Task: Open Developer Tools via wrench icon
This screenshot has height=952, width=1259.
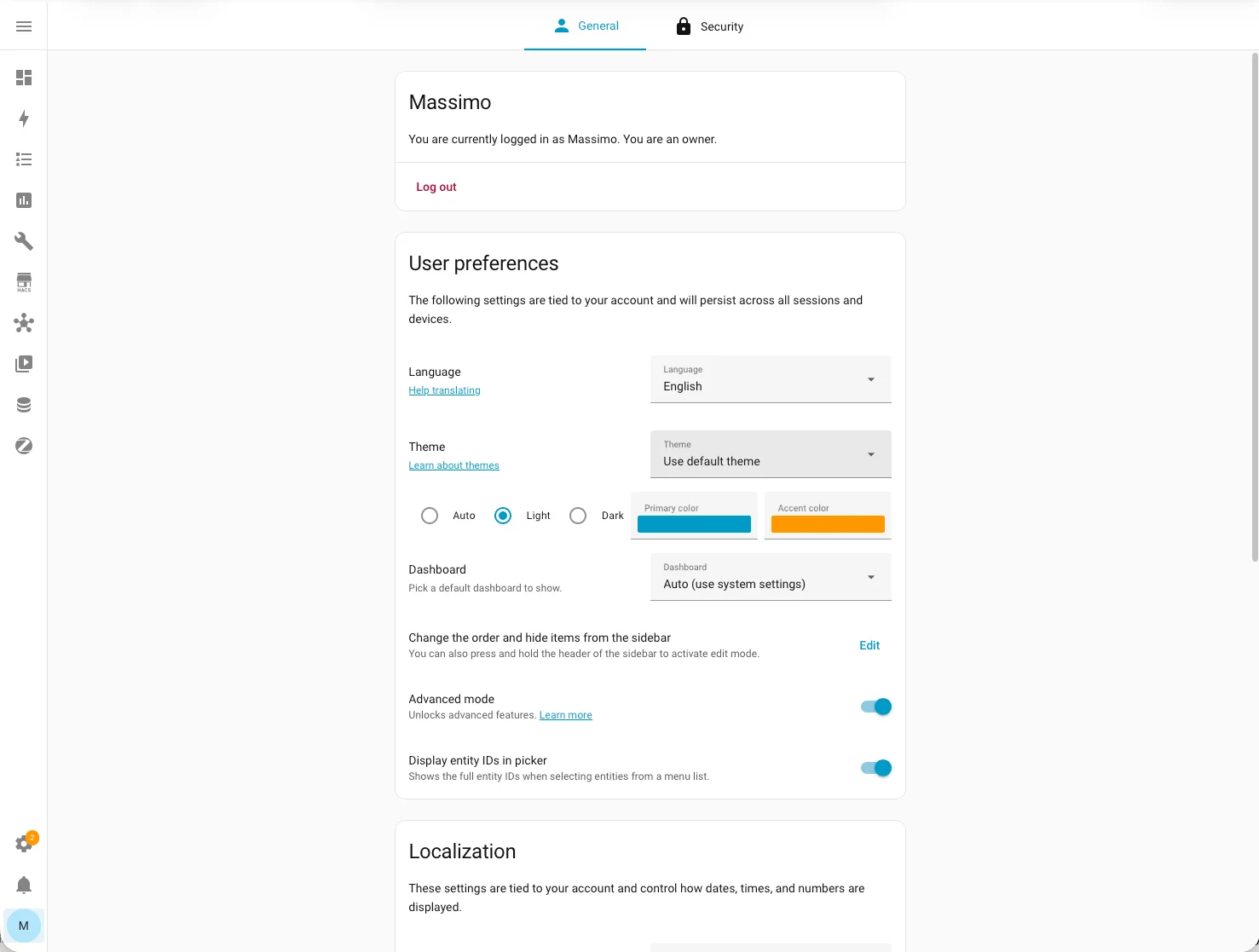Action: coord(24,241)
